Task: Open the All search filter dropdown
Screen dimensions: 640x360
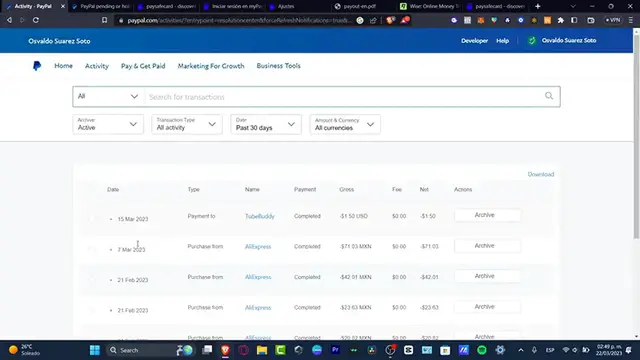Action: [108, 96]
